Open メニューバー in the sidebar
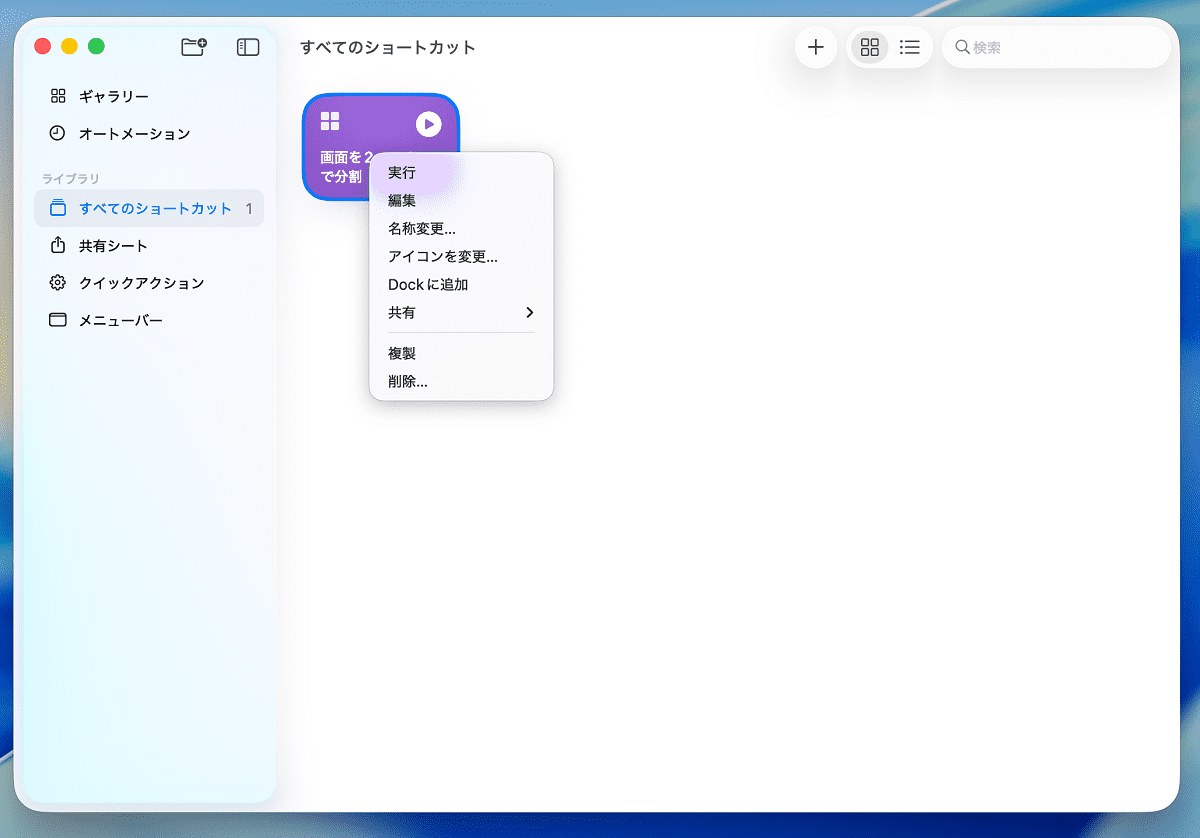Screen dimensions: 1200x838 tap(149, 320)
